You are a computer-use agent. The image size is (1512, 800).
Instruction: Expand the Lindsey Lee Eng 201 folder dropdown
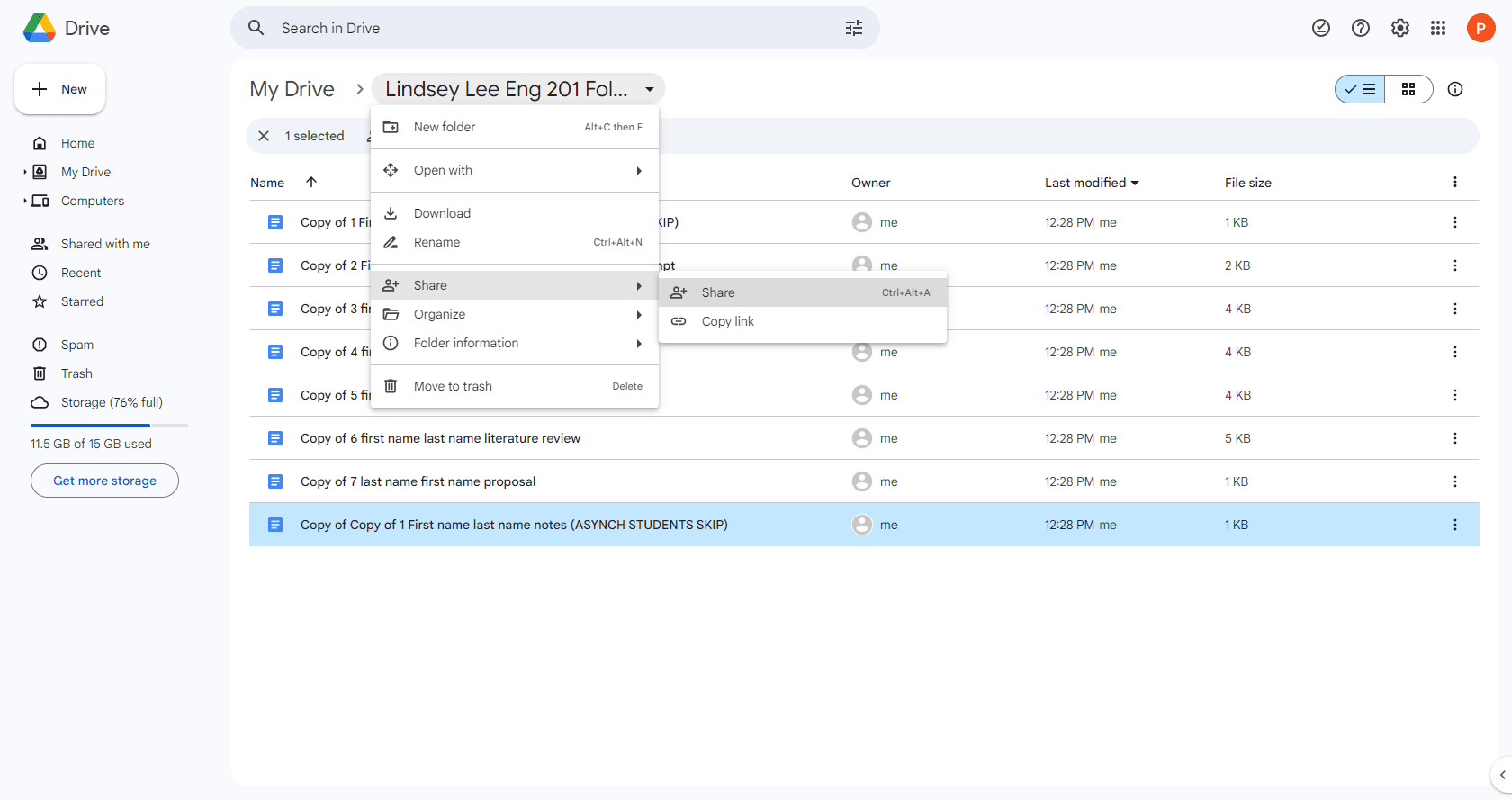pos(650,89)
